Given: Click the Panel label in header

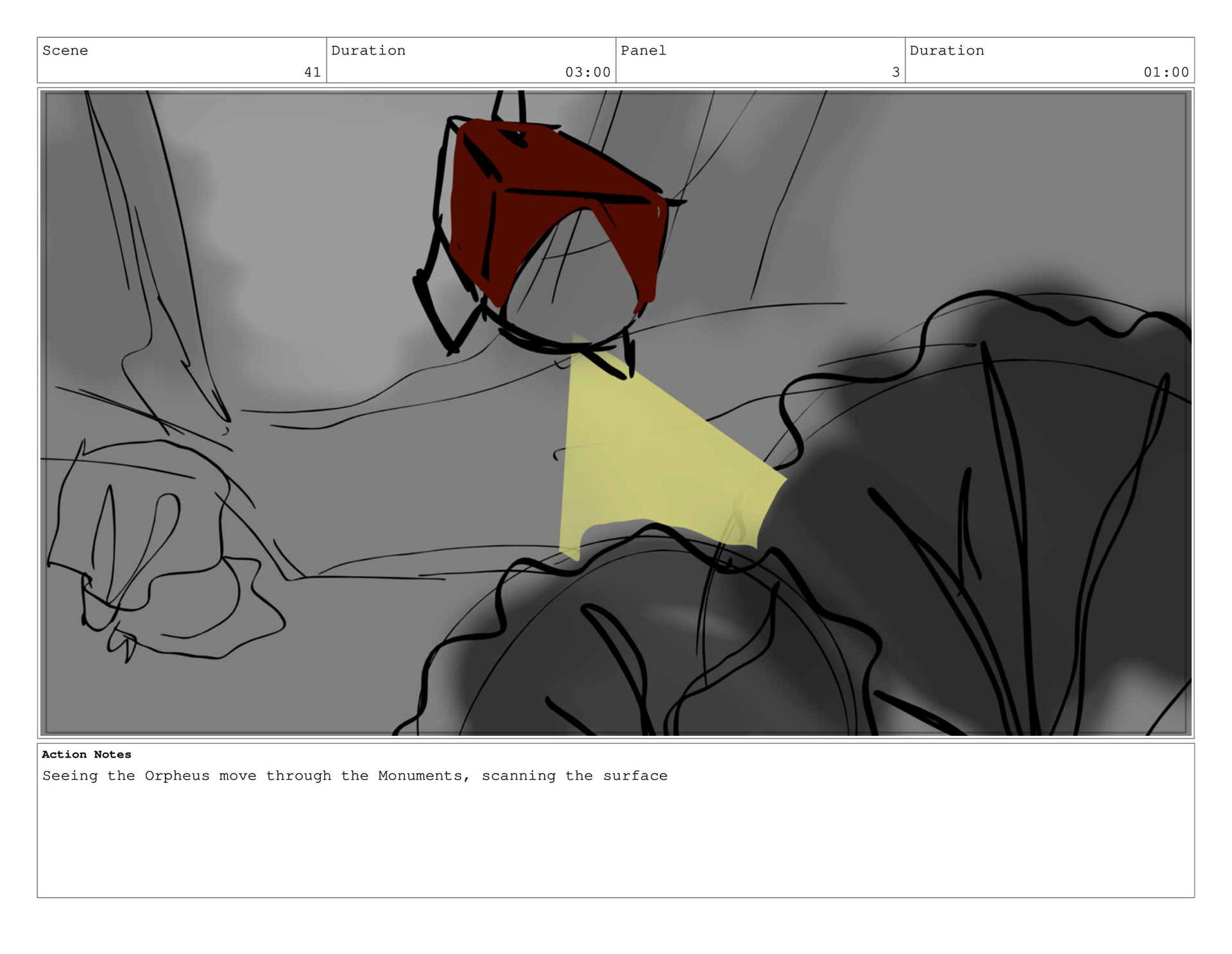Looking at the screenshot, I should (x=643, y=51).
